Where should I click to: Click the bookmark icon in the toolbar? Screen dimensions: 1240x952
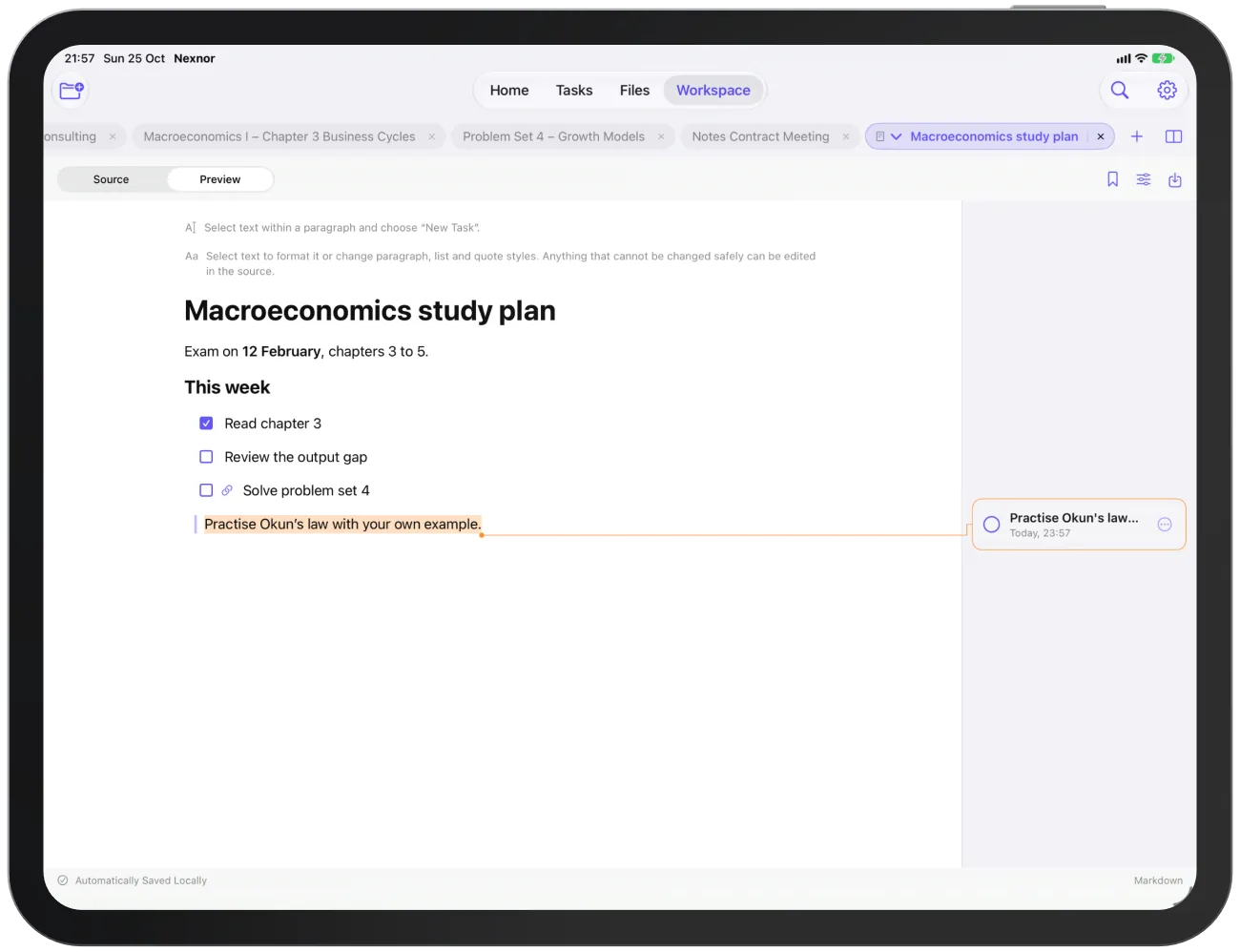(1112, 179)
